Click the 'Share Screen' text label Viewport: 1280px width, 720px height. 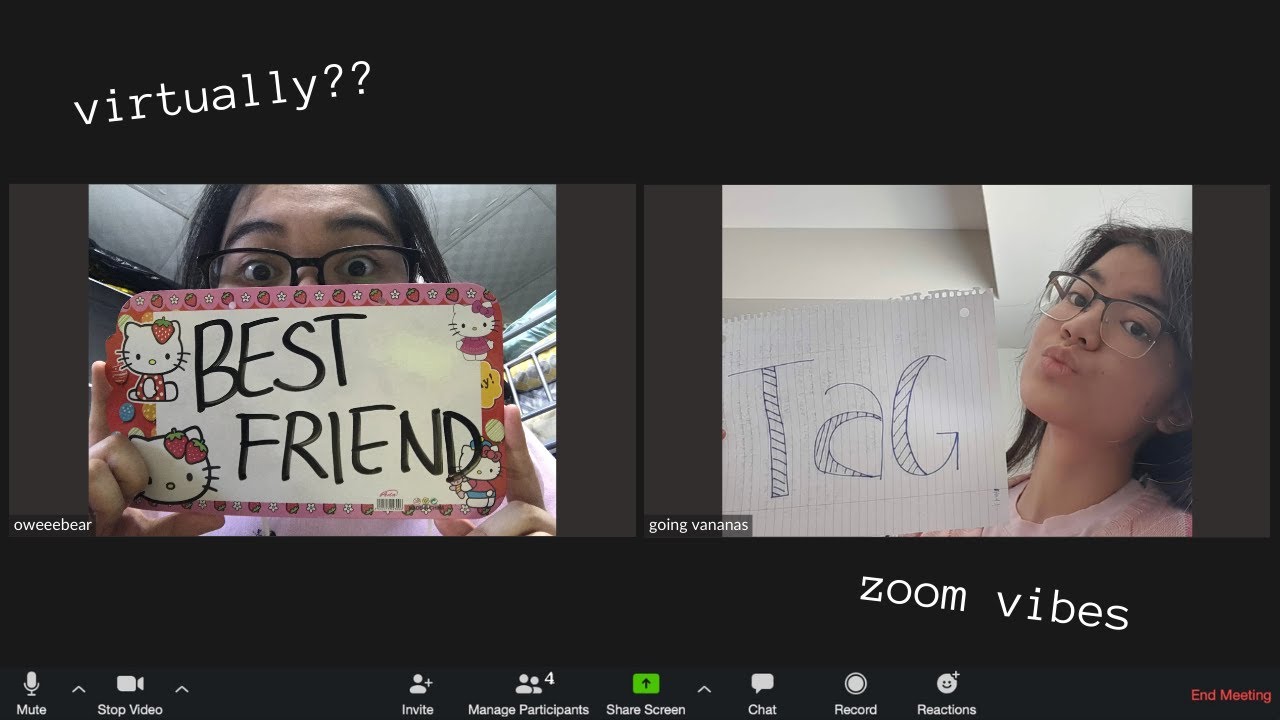(x=646, y=710)
